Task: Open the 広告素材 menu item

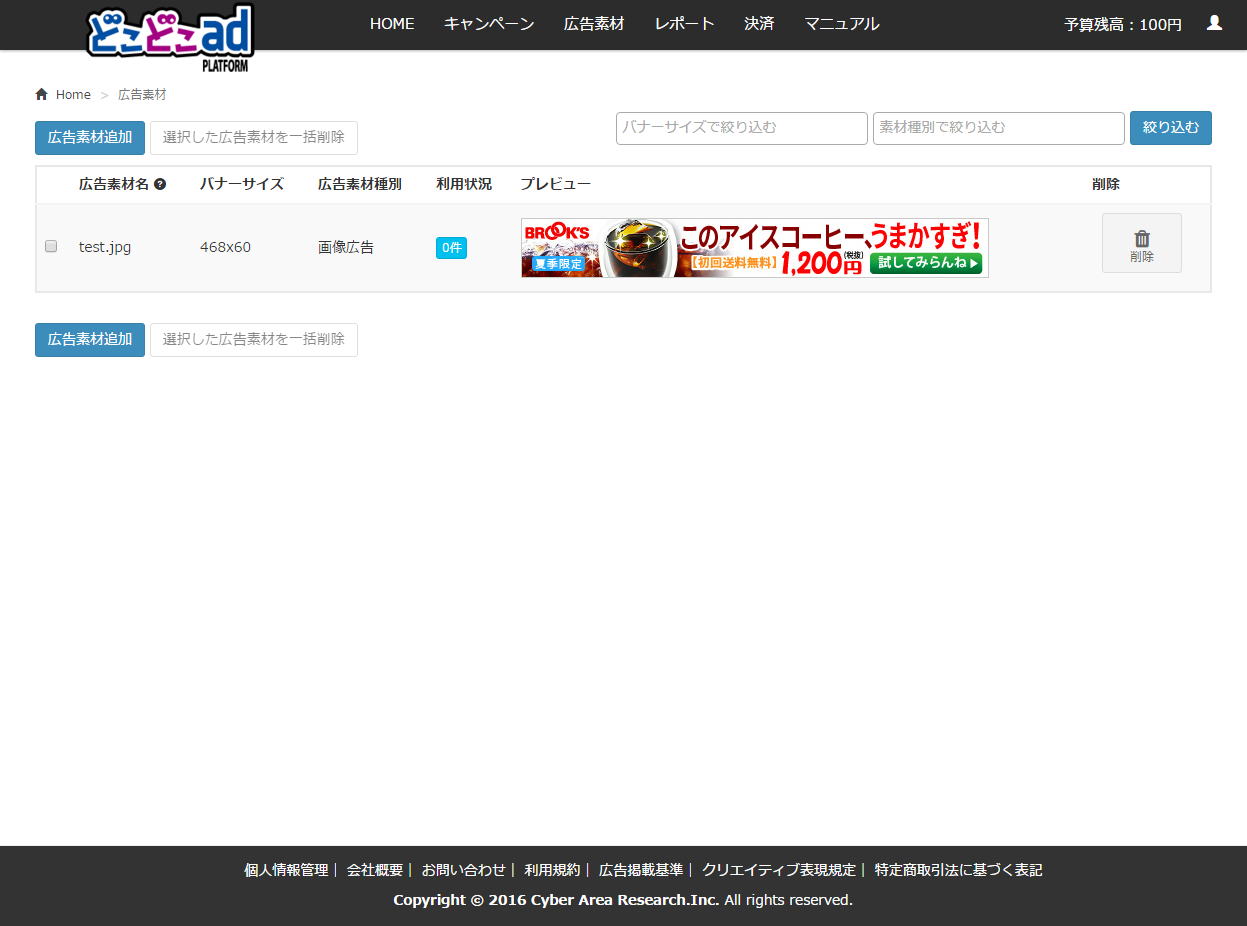Action: pos(594,24)
